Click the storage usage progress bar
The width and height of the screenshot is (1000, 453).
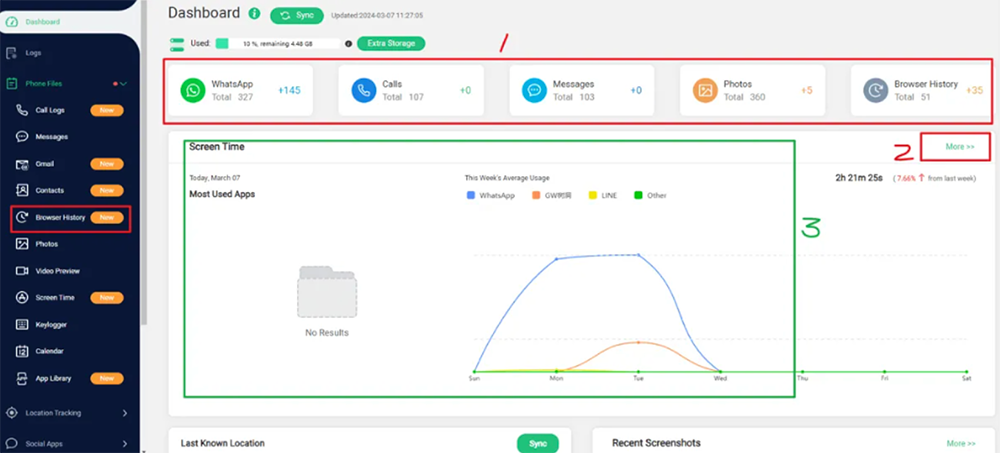277,43
